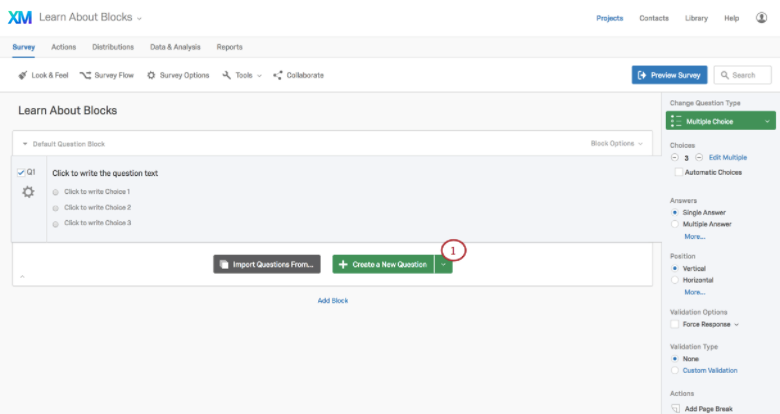
Task: Click the magnifier icon in Search box
Action: tap(725, 75)
